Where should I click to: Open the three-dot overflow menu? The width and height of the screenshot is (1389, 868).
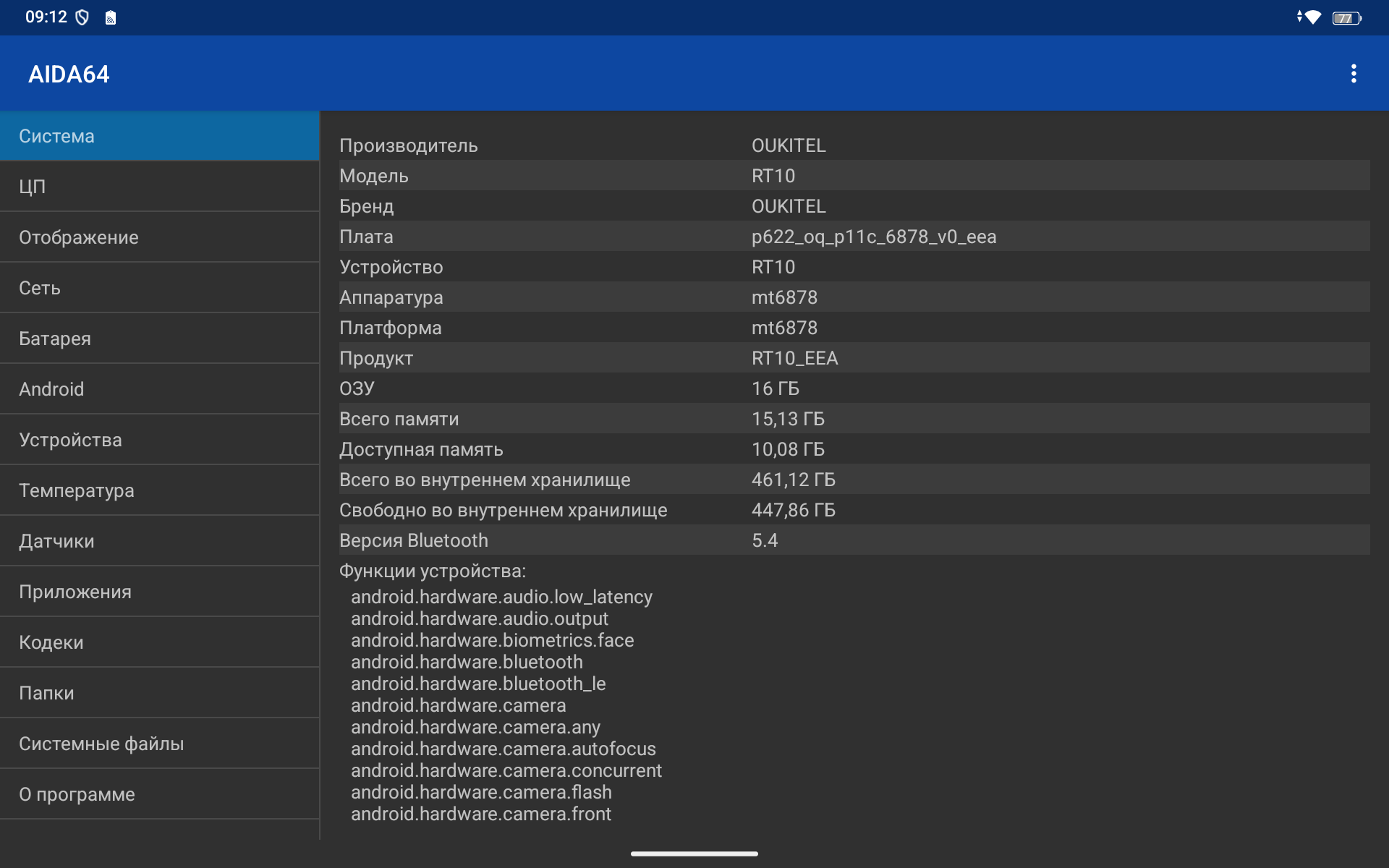[x=1353, y=74]
